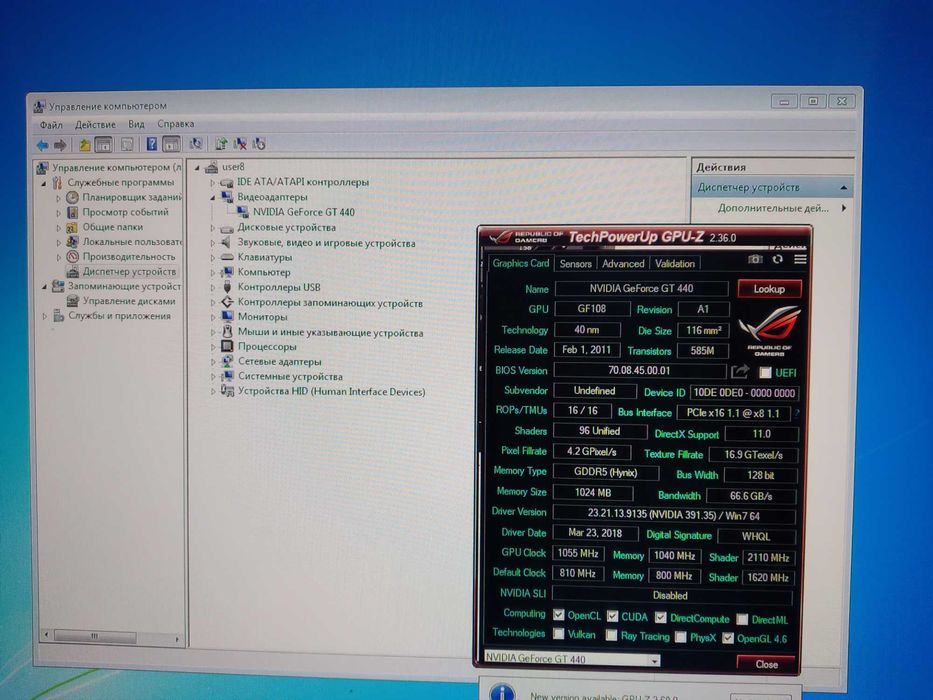The image size is (933, 700).
Task: Click the uninstall device red X icon
Action: pyautogui.click(x=240, y=143)
